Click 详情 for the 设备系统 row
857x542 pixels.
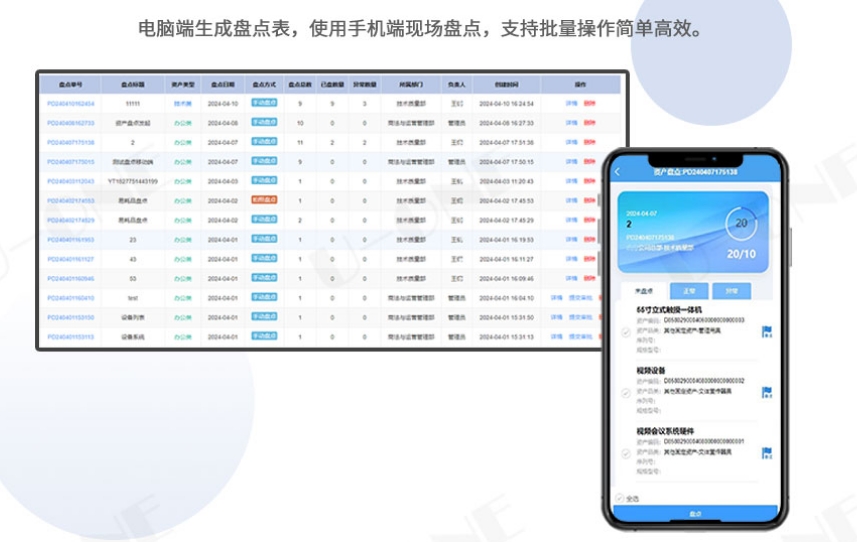(x=556, y=337)
